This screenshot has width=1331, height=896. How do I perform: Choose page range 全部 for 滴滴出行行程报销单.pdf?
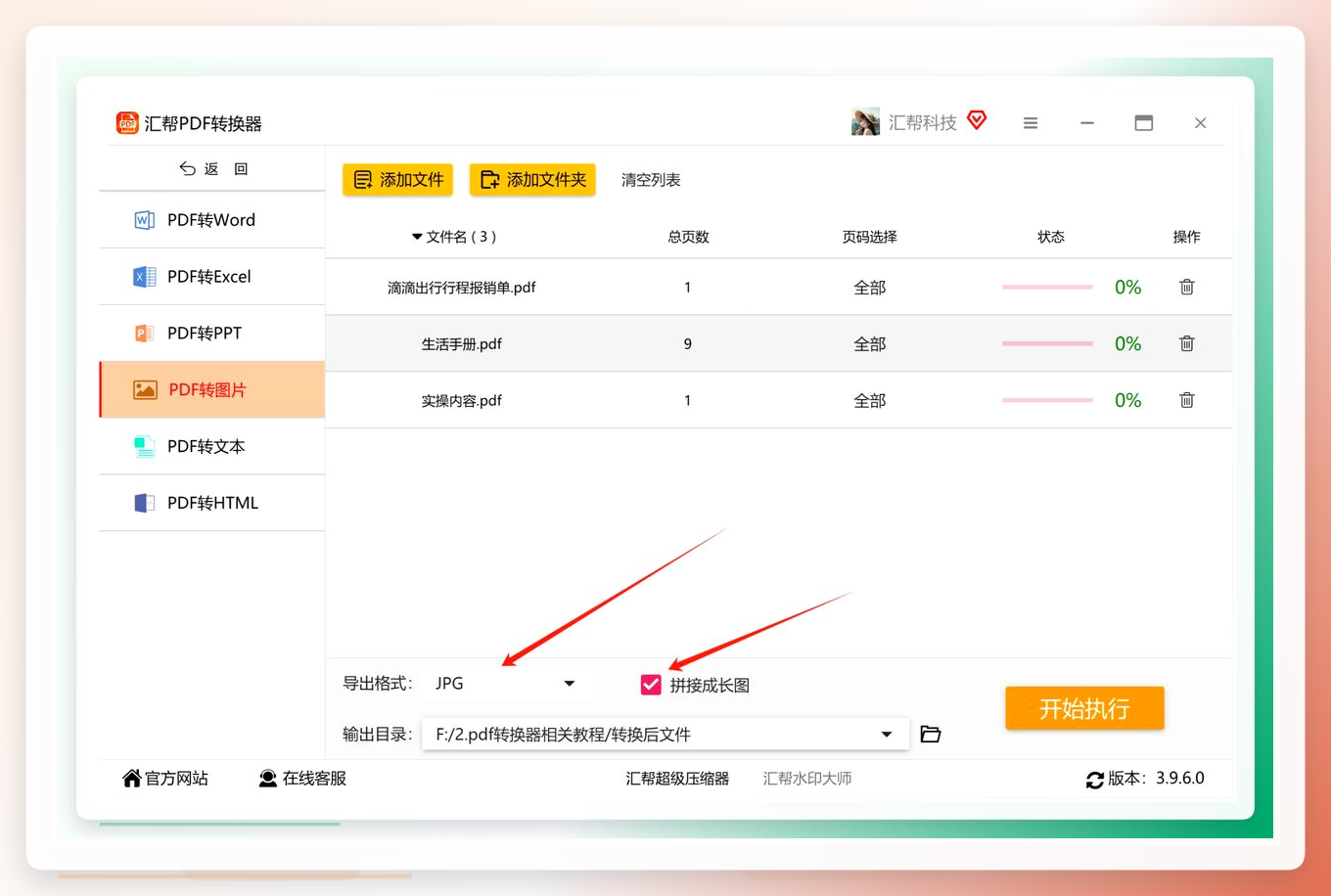click(869, 287)
